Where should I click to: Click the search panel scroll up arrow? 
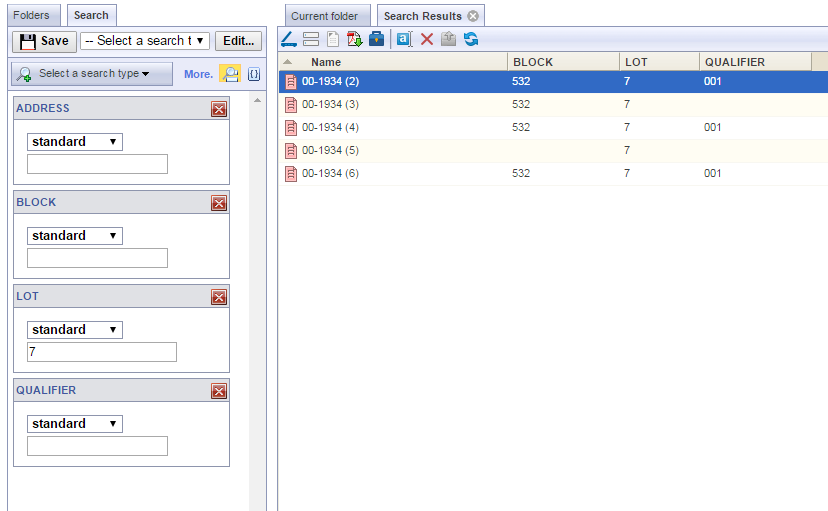257,100
